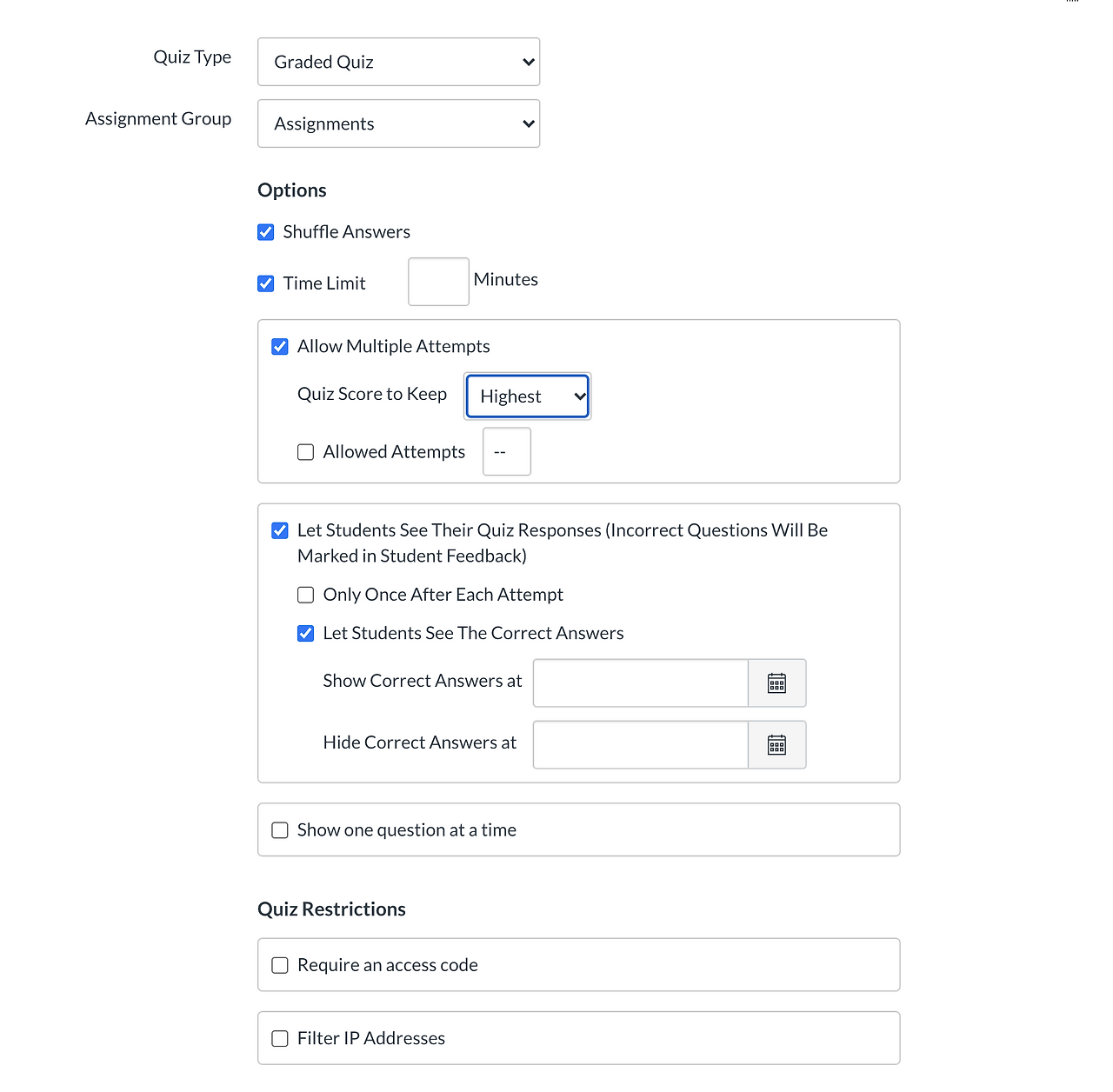The width and height of the screenshot is (1113, 1092).
Task: Open calendar picker for Show Correct Answers
Action: pos(776,683)
